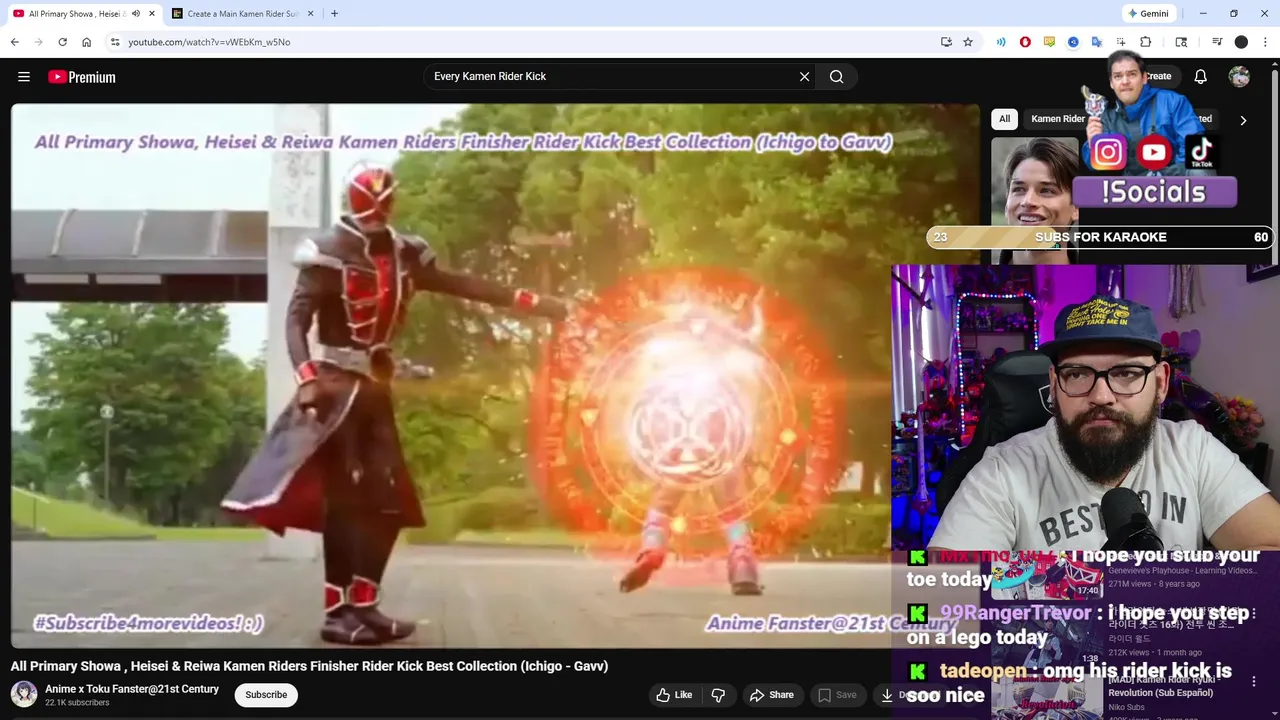Viewport: 1280px width, 720px height.
Task: Mute the audio-playing tab speaker icon
Action: pos(136,14)
